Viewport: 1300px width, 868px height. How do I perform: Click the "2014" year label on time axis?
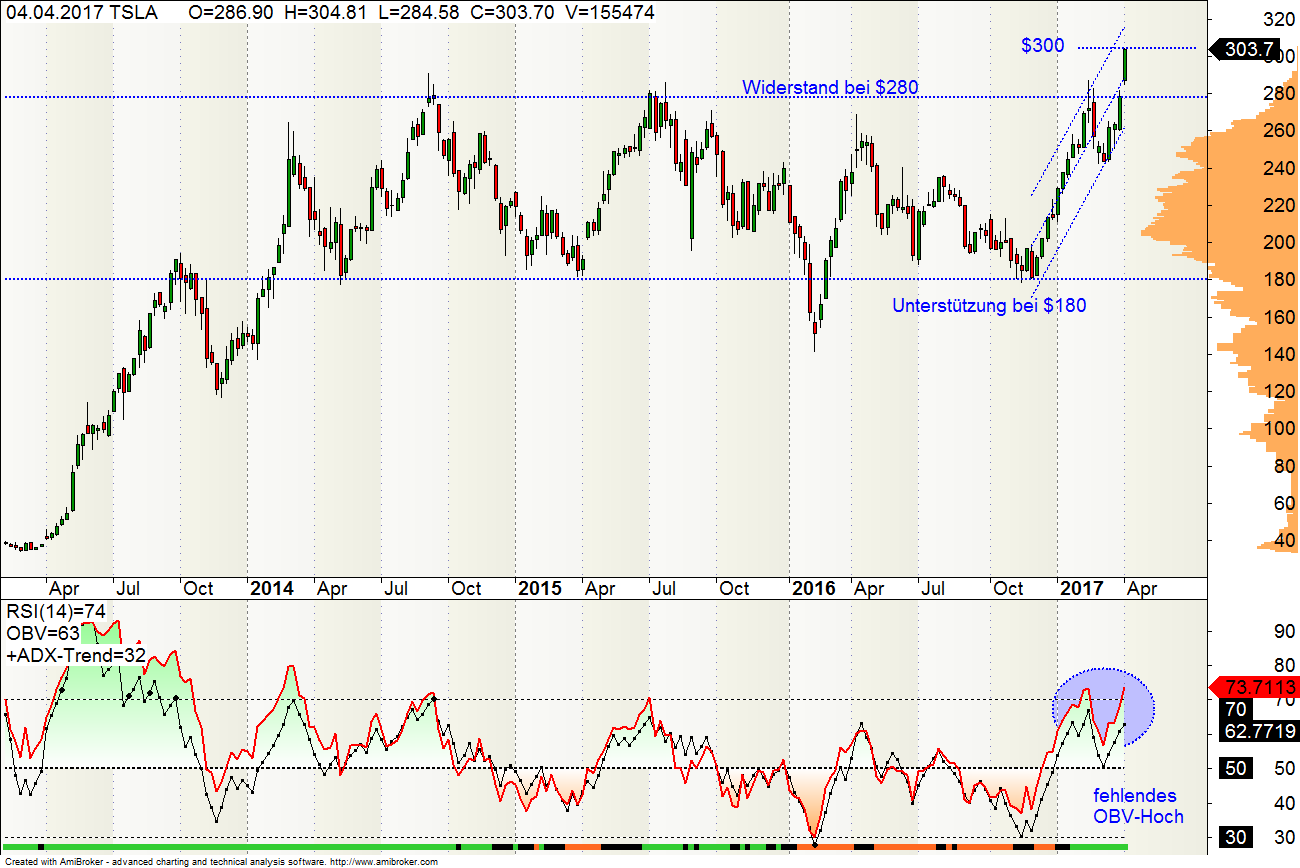(272, 588)
